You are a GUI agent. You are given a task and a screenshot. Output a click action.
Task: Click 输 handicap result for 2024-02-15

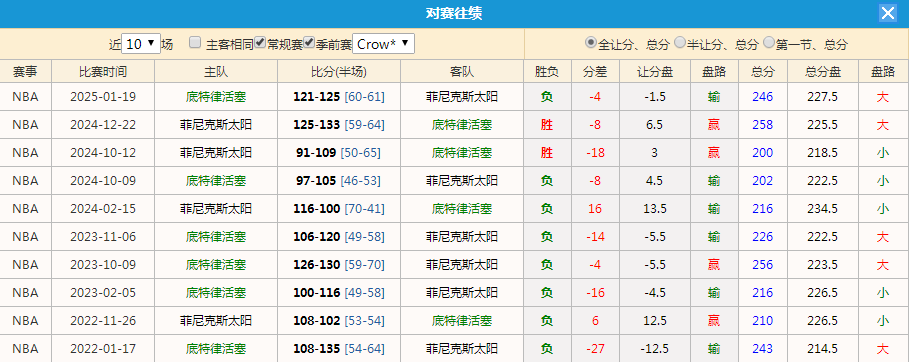pos(714,209)
